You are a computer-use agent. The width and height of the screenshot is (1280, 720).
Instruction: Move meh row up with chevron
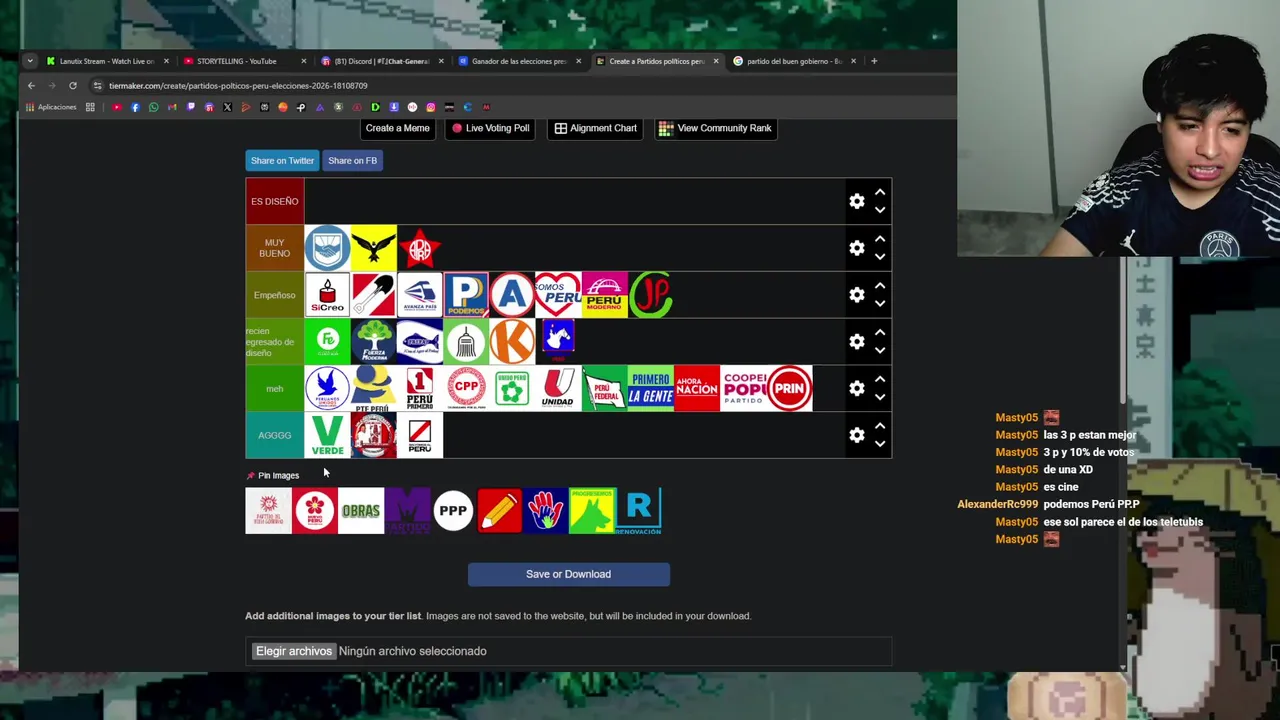[880, 379]
